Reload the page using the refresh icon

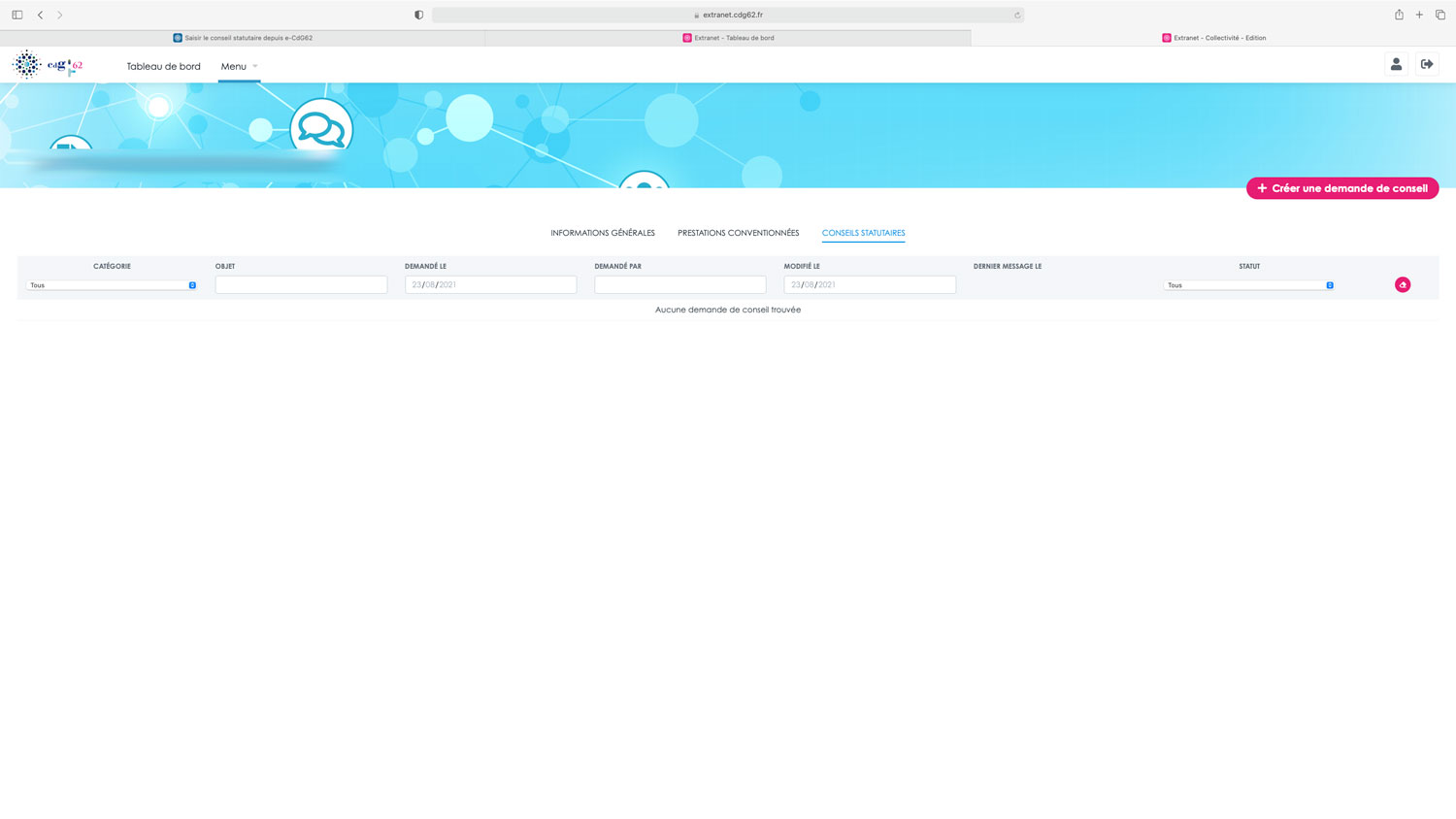pyautogui.click(x=1016, y=15)
